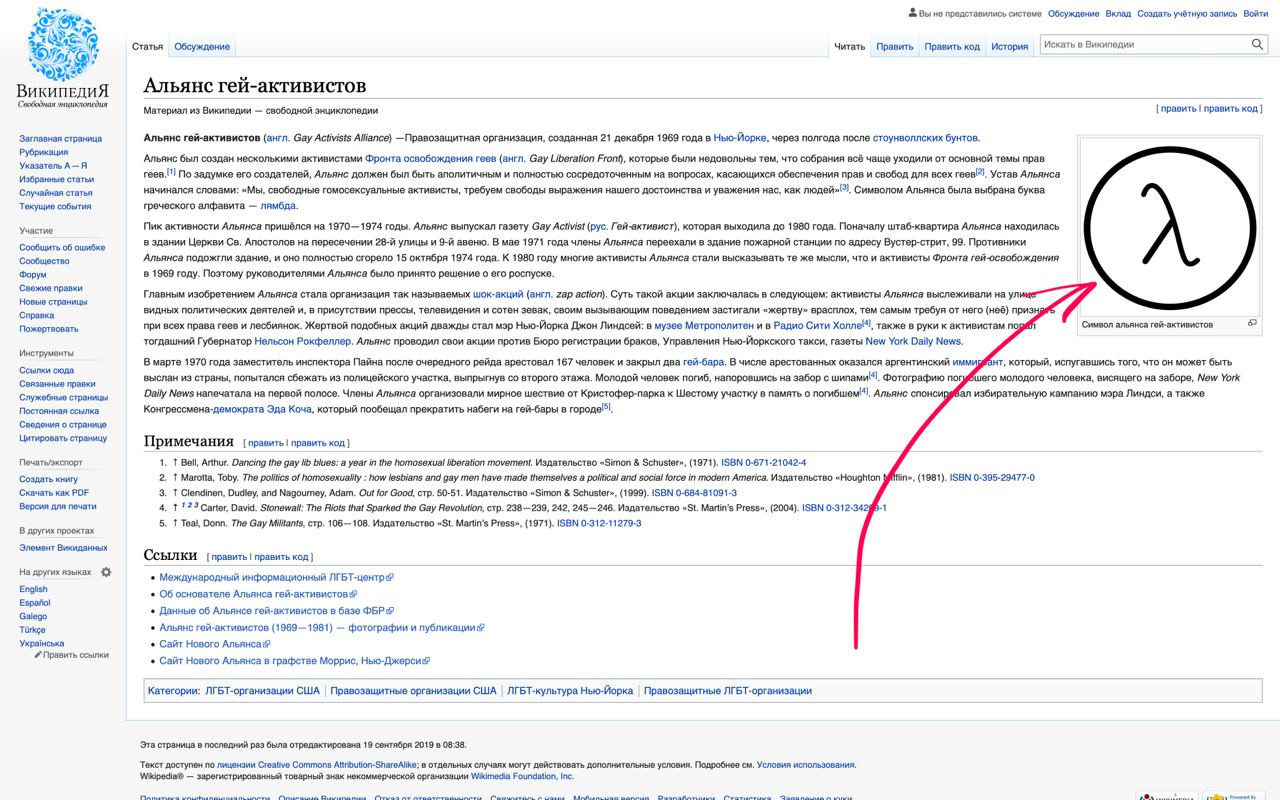Screen dimensions: 1280x800
Task: Open category ЛГБТ-организации США
Action: click(262, 691)
